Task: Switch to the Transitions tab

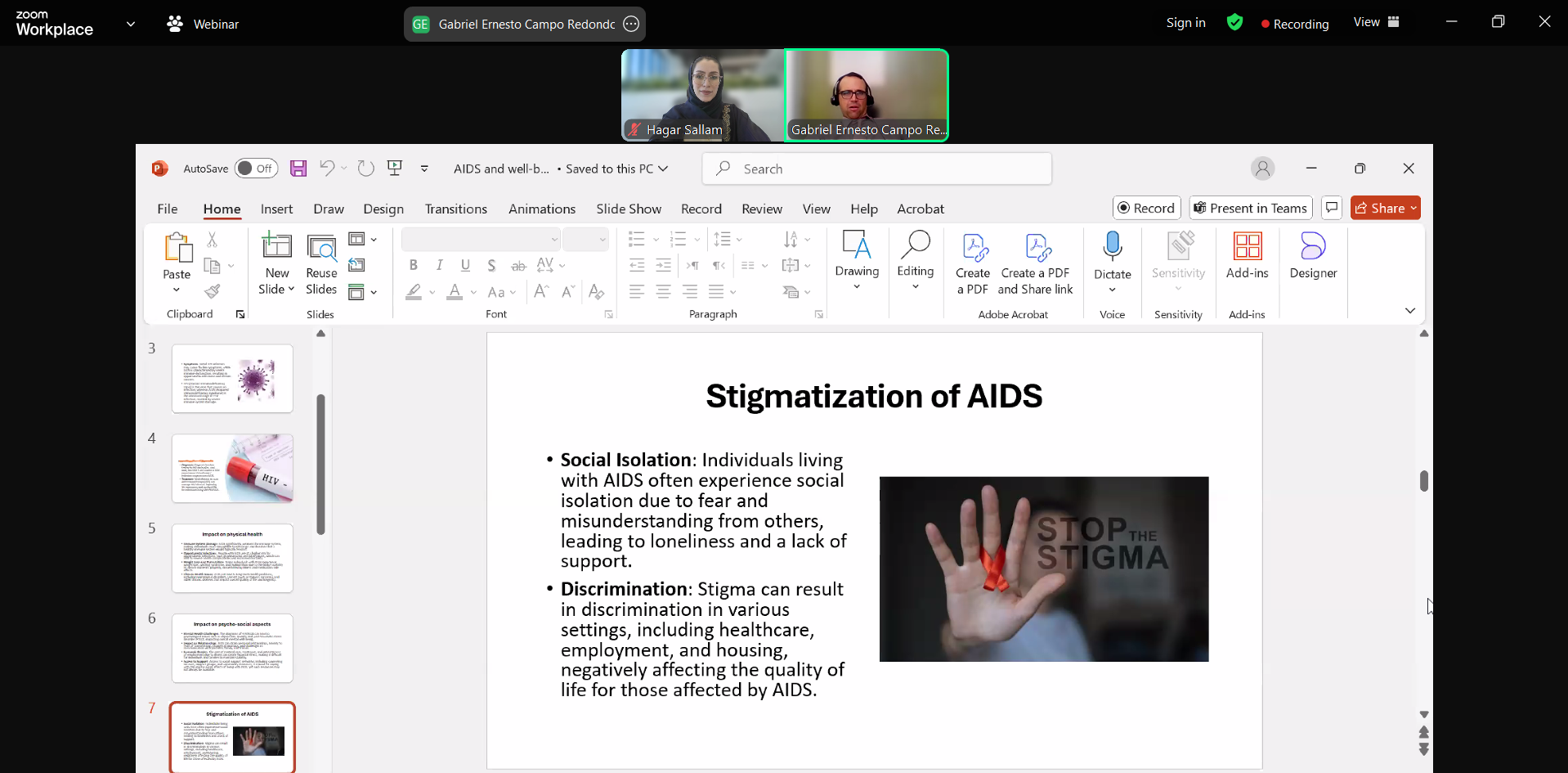Action: 455,209
